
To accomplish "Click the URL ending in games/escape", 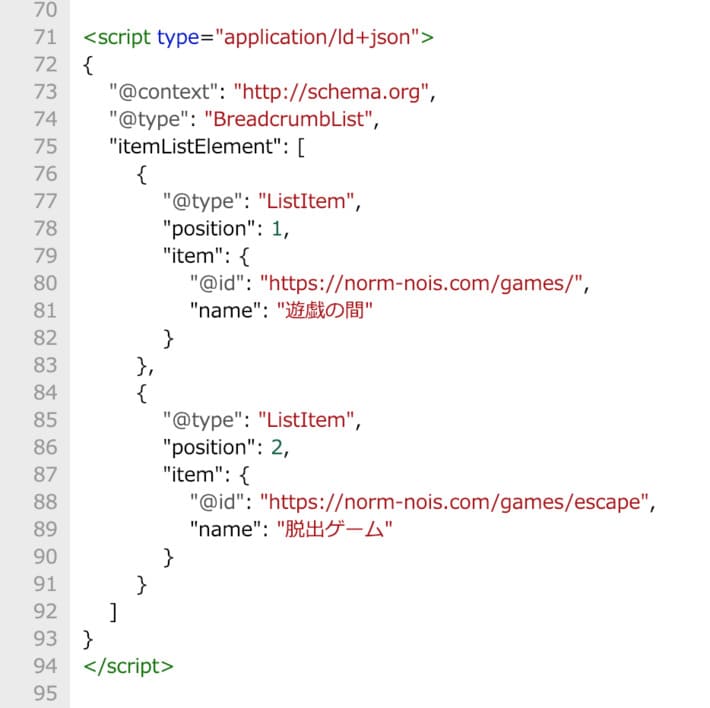I will (x=455, y=502).
